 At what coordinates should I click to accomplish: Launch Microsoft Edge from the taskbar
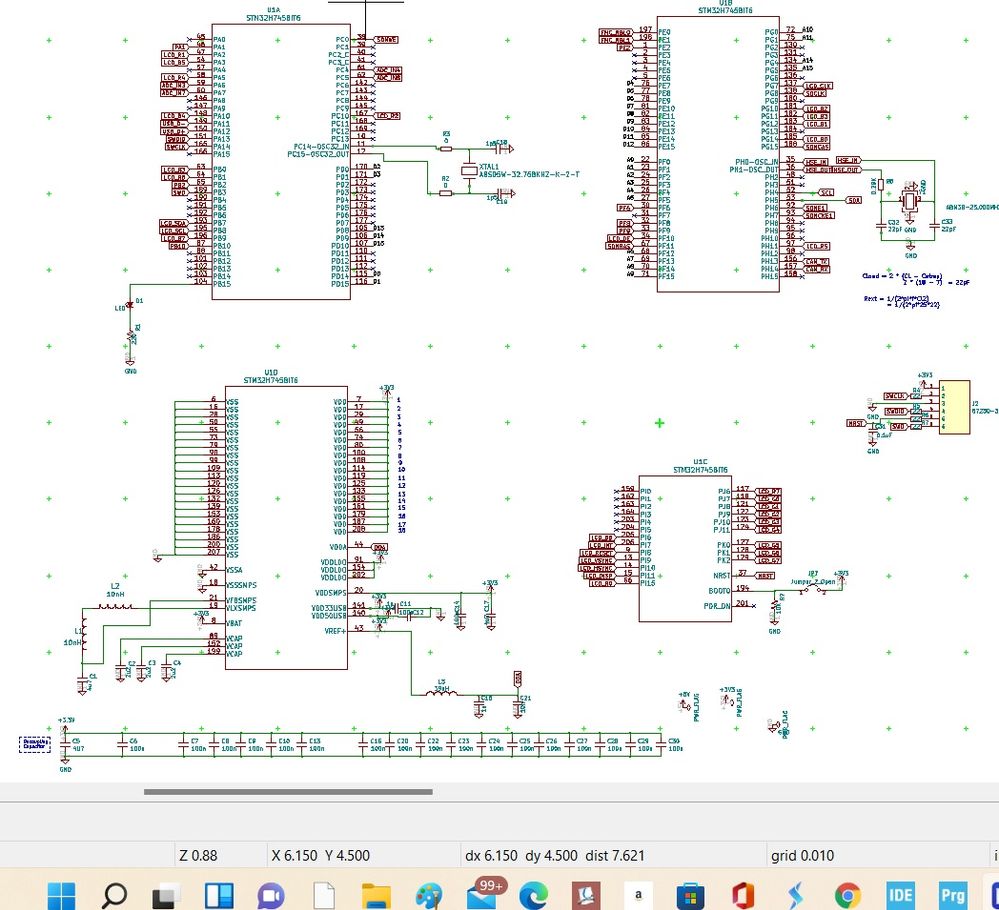533,896
